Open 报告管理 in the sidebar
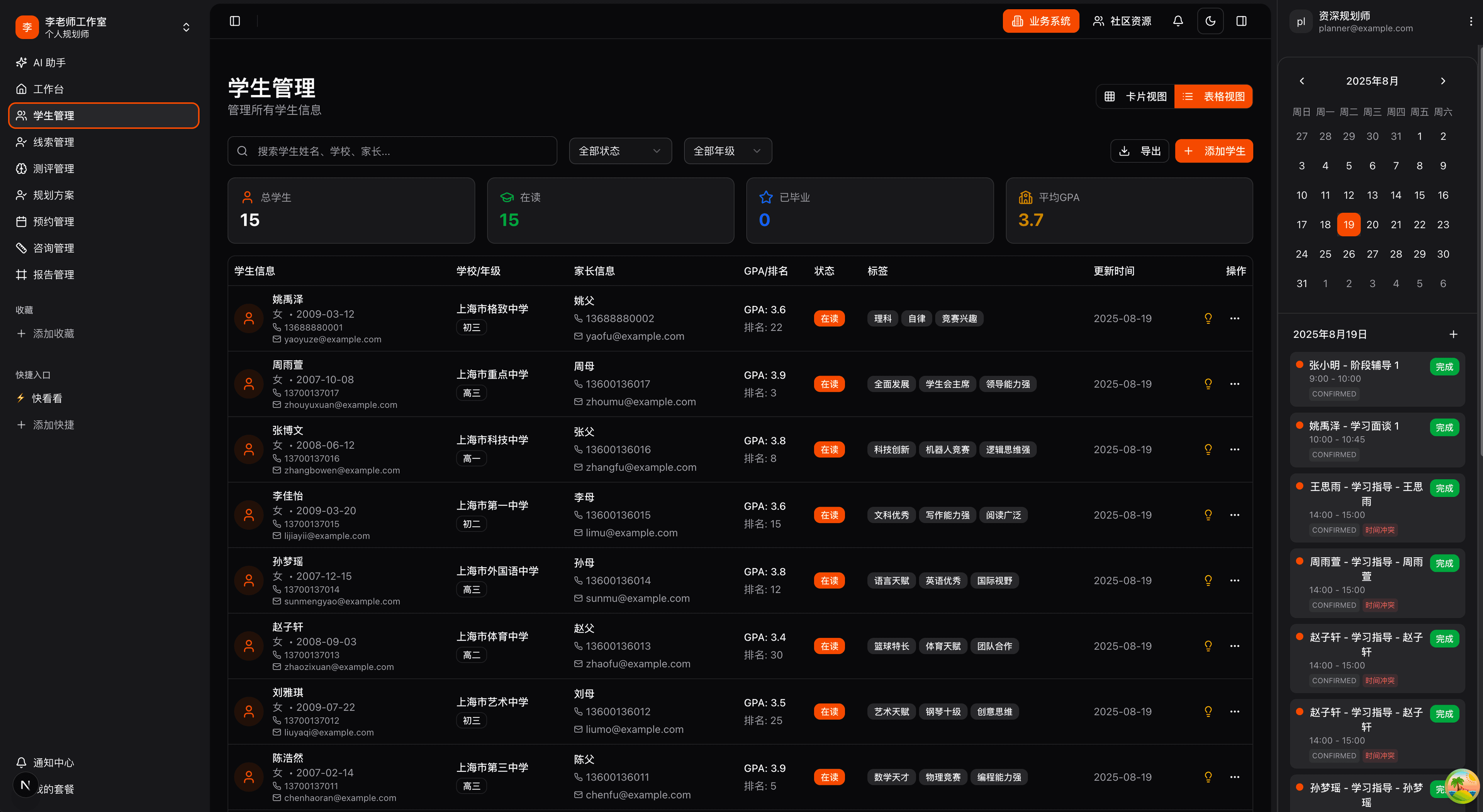 pos(54,275)
